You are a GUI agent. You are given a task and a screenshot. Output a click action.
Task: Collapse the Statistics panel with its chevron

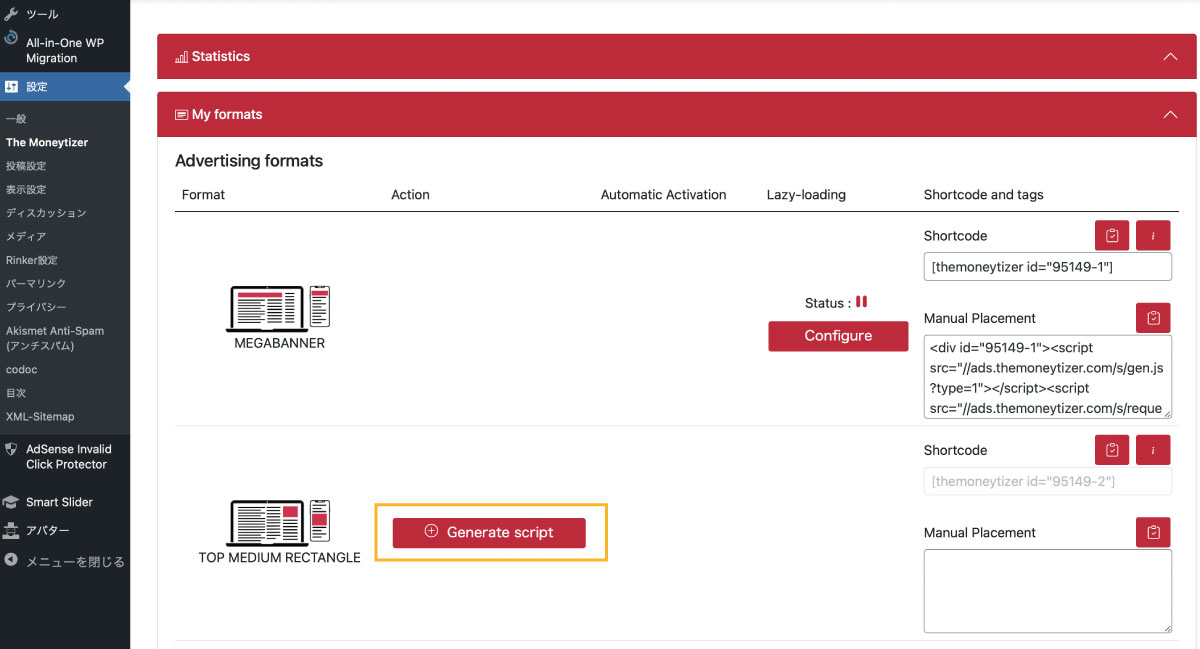[1170, 57]
